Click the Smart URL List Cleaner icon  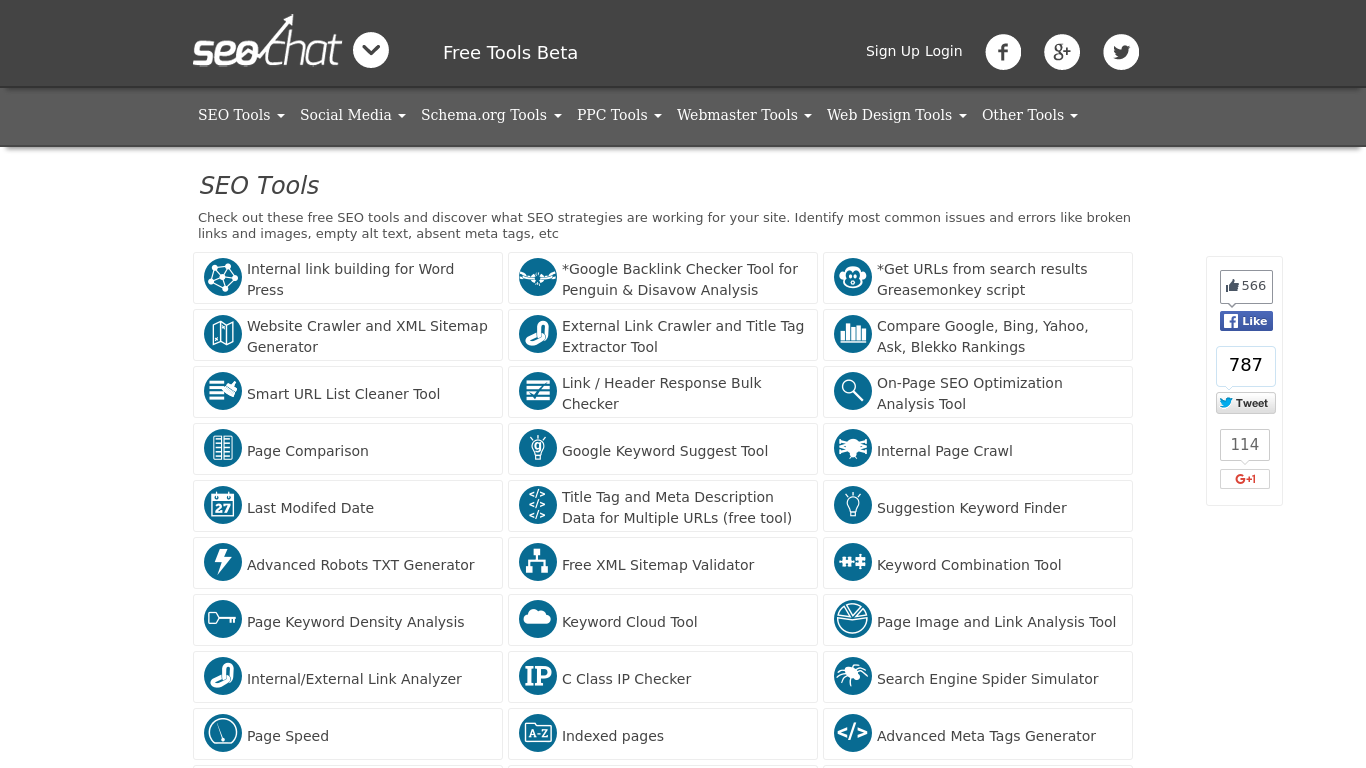pos(223,391)
